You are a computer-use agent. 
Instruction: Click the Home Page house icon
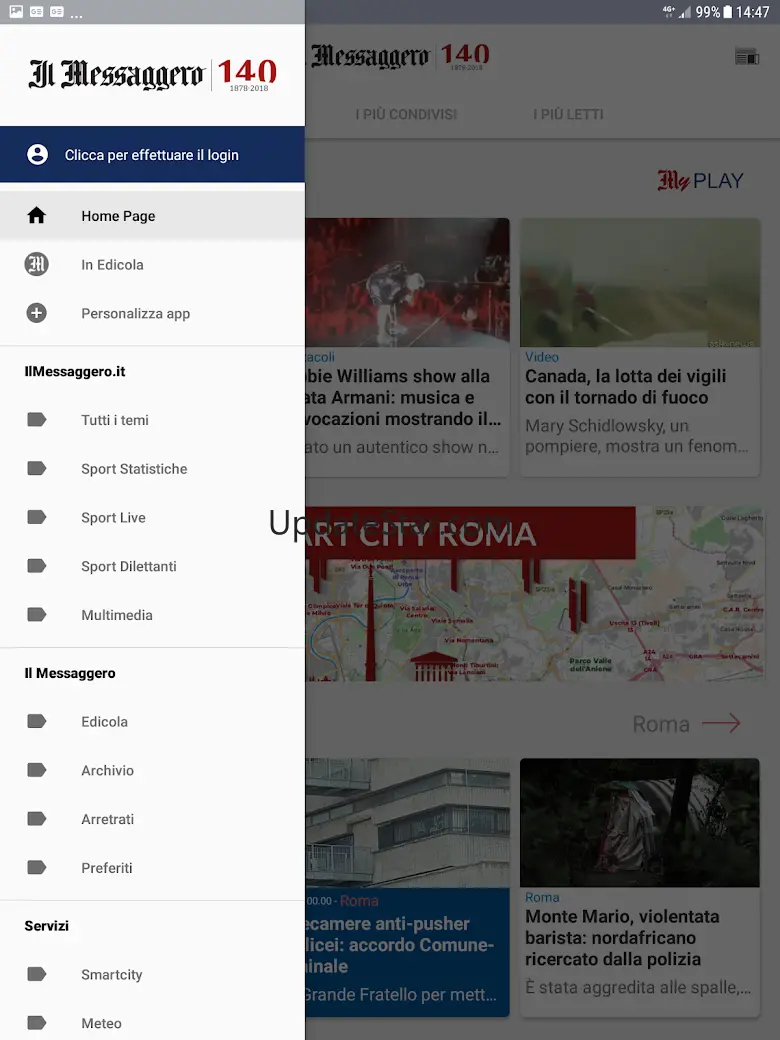click(x=36, y=216)
